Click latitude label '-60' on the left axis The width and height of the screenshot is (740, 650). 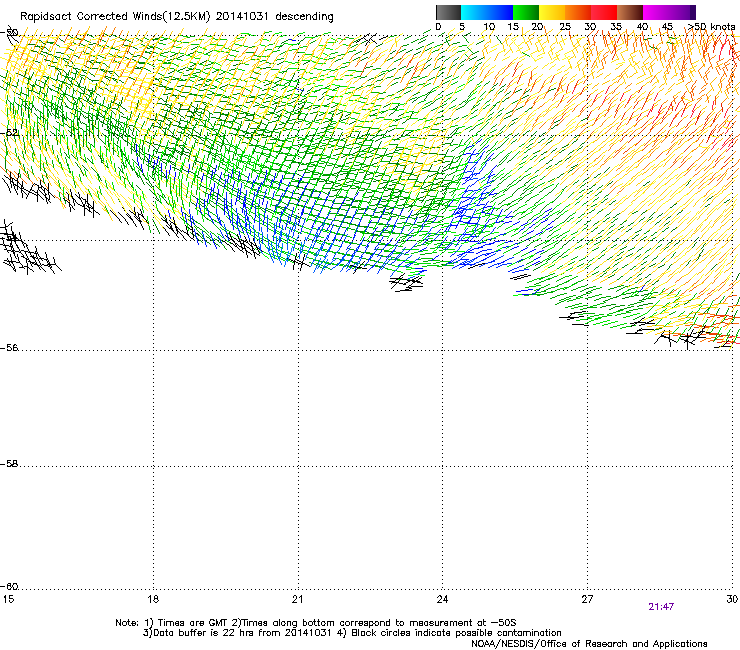coord(9,587)
